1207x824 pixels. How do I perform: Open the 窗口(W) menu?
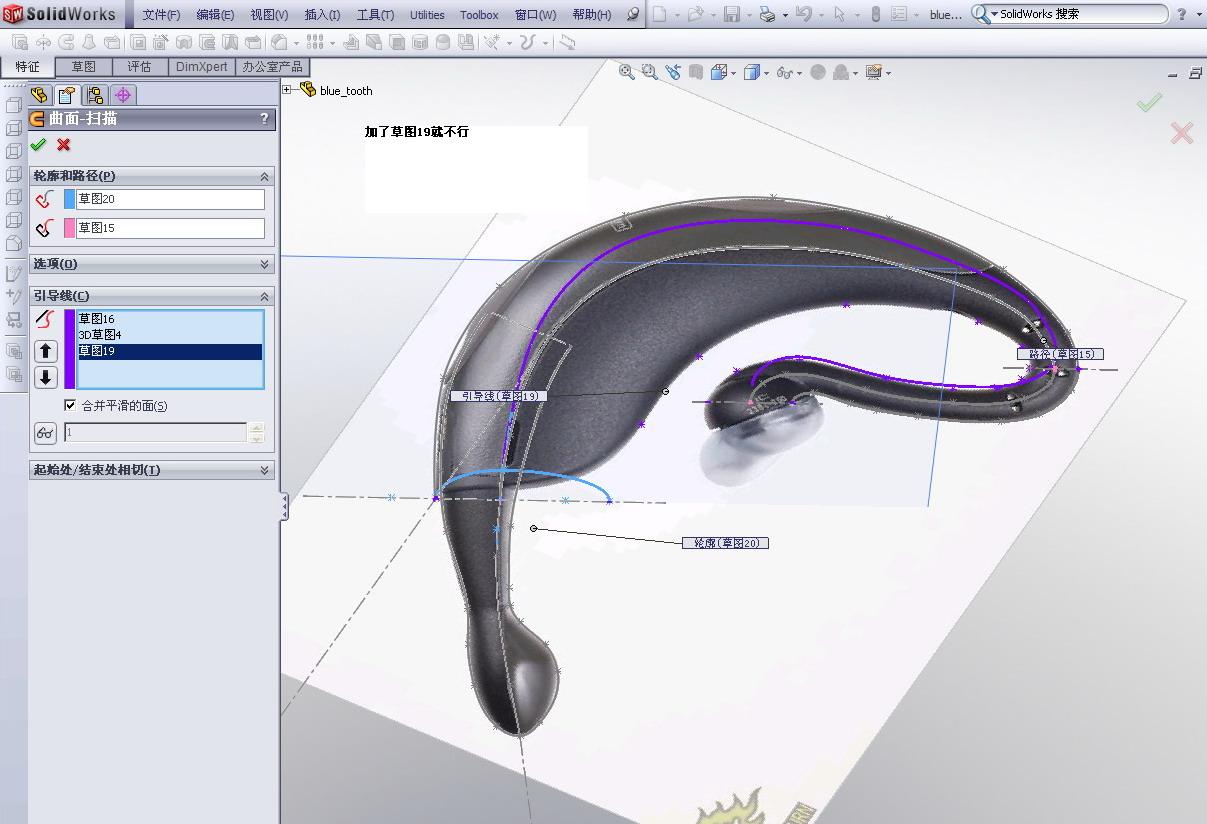pyautogui.click(x=535, y=15)
